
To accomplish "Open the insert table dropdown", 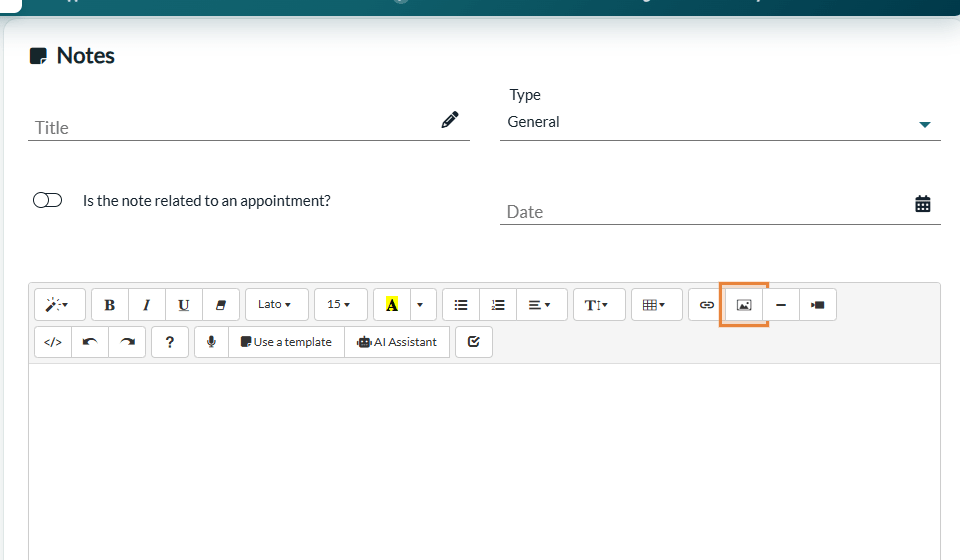I will [x=657, y=305].
